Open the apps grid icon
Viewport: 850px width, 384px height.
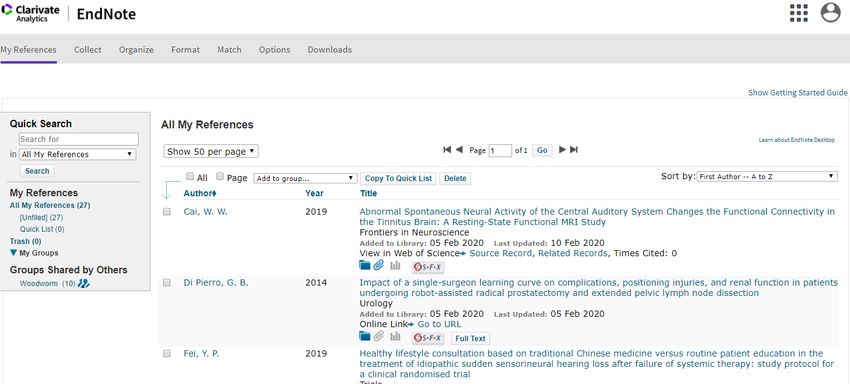pyautogui.click(x=799, y=13)
